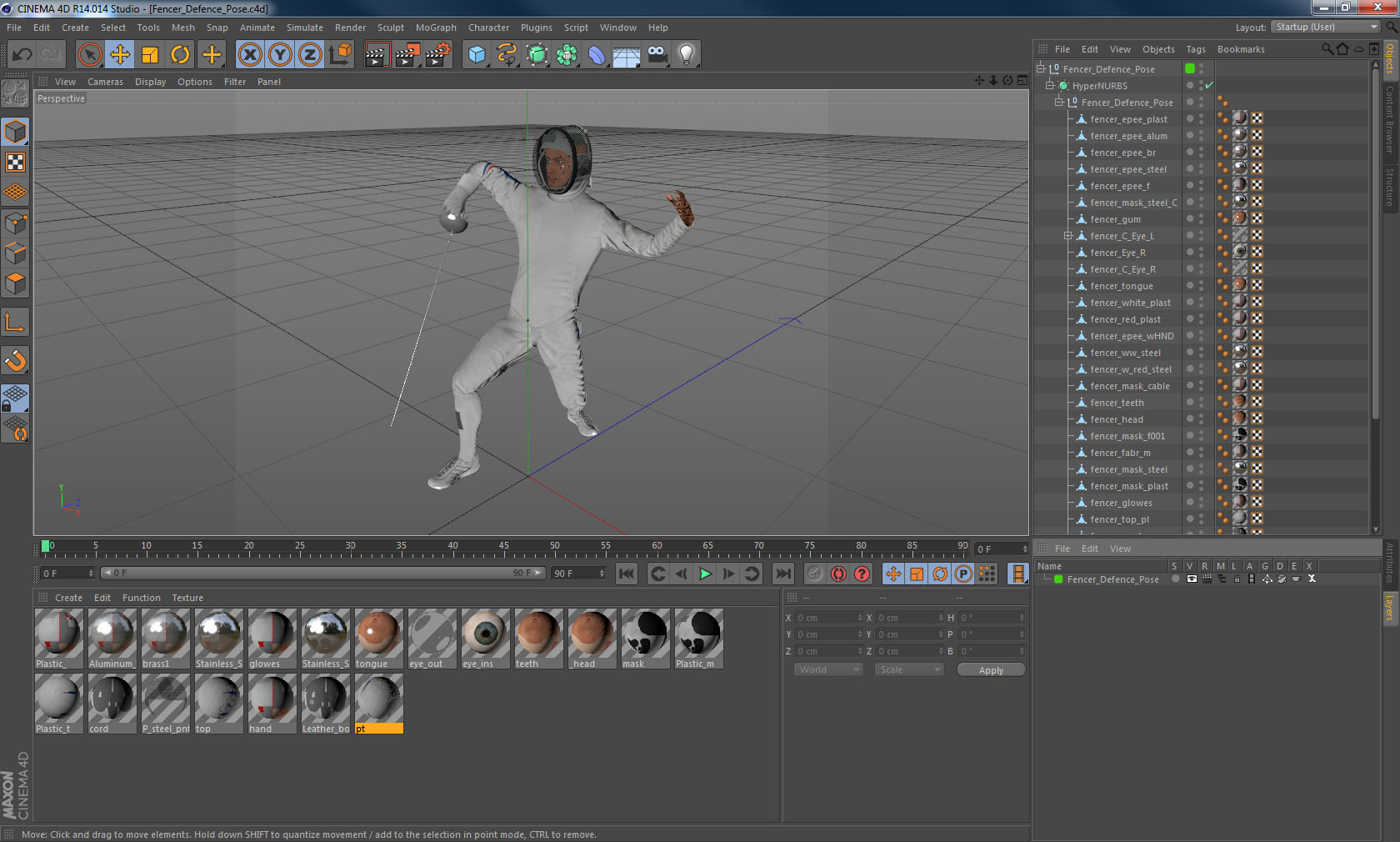1400x842 pixels.
Task: Go to the end of animation
Action: pyautogui.click(x=783, y=574)
